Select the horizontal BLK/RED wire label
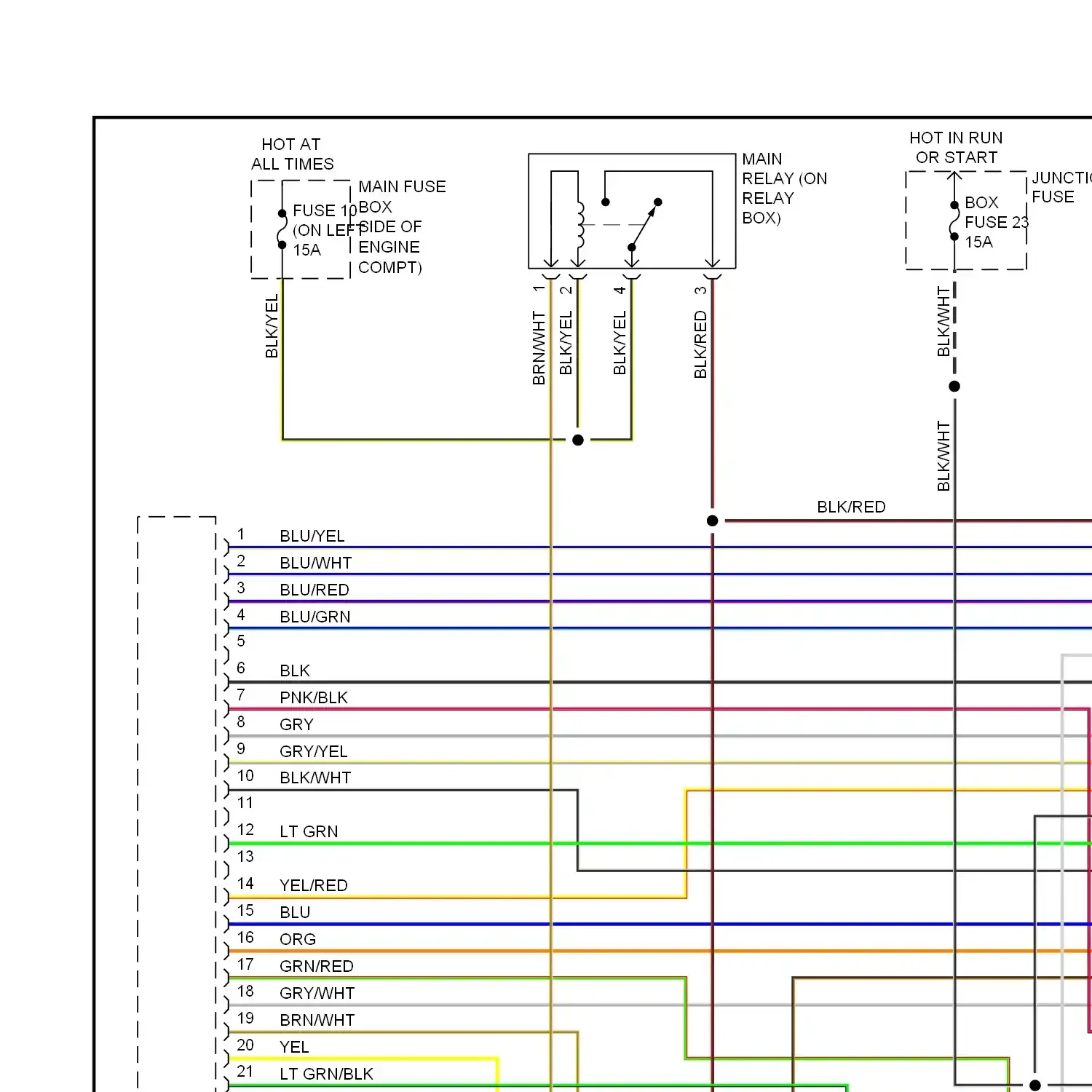 coord(851,507)
